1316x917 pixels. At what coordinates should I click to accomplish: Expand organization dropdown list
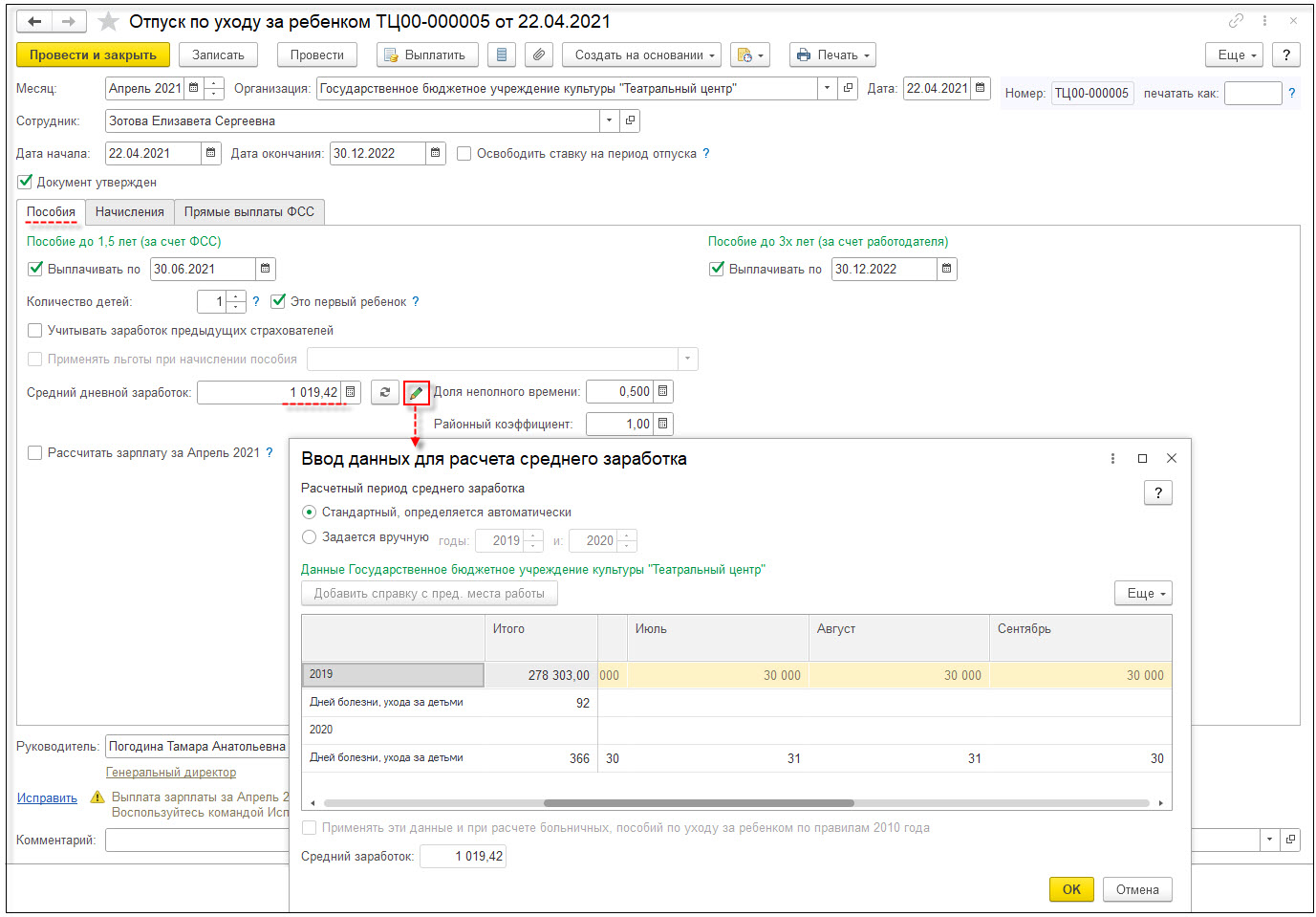coord(828,88)
